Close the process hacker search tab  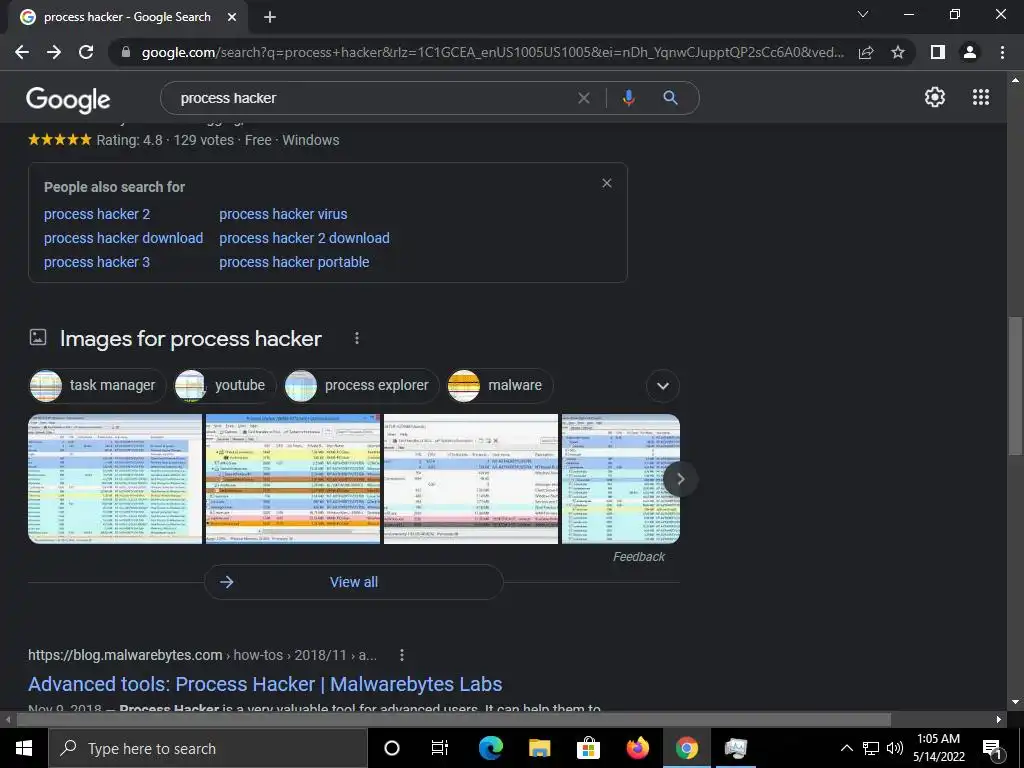click(232, 17)
